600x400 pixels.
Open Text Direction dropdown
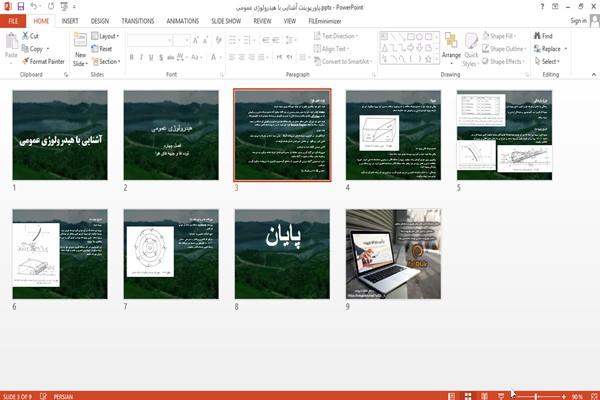tap(336, 36)
